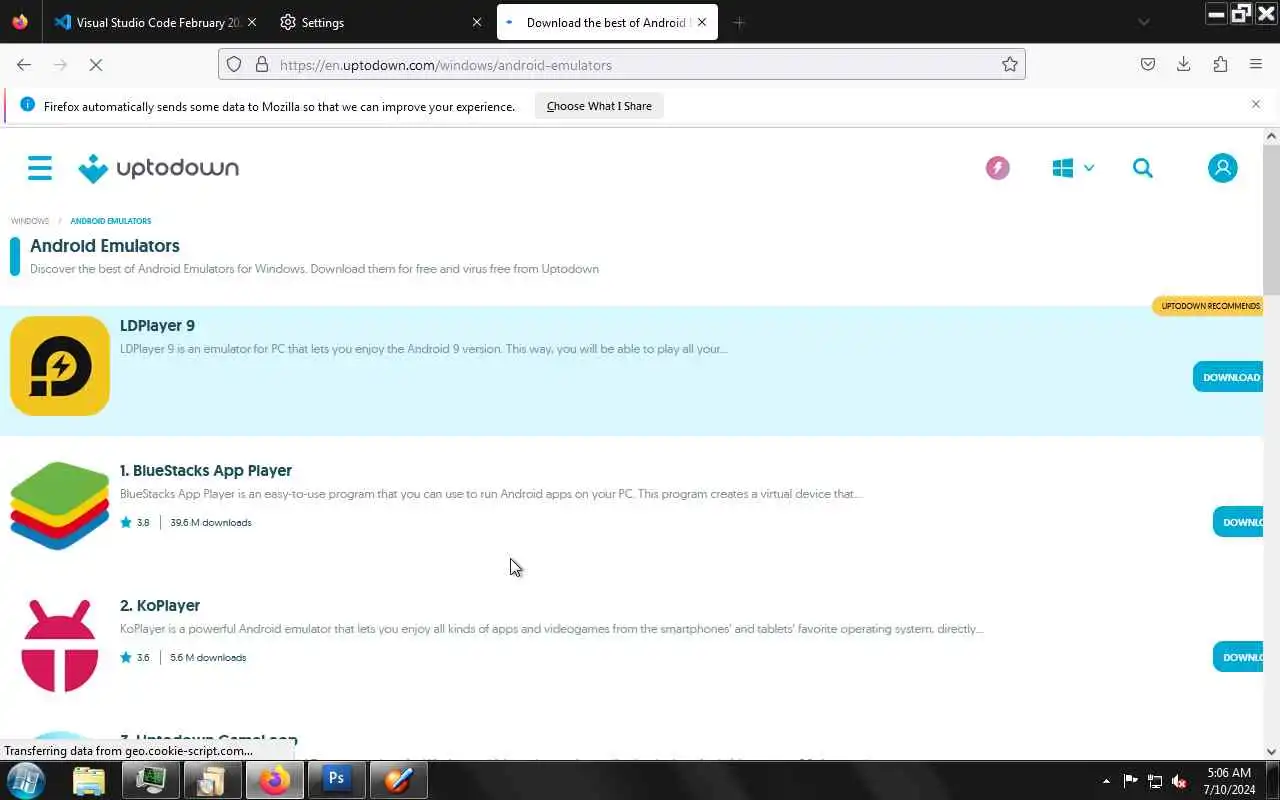Click the Action Center flag tray icon

click(1131, 781)
